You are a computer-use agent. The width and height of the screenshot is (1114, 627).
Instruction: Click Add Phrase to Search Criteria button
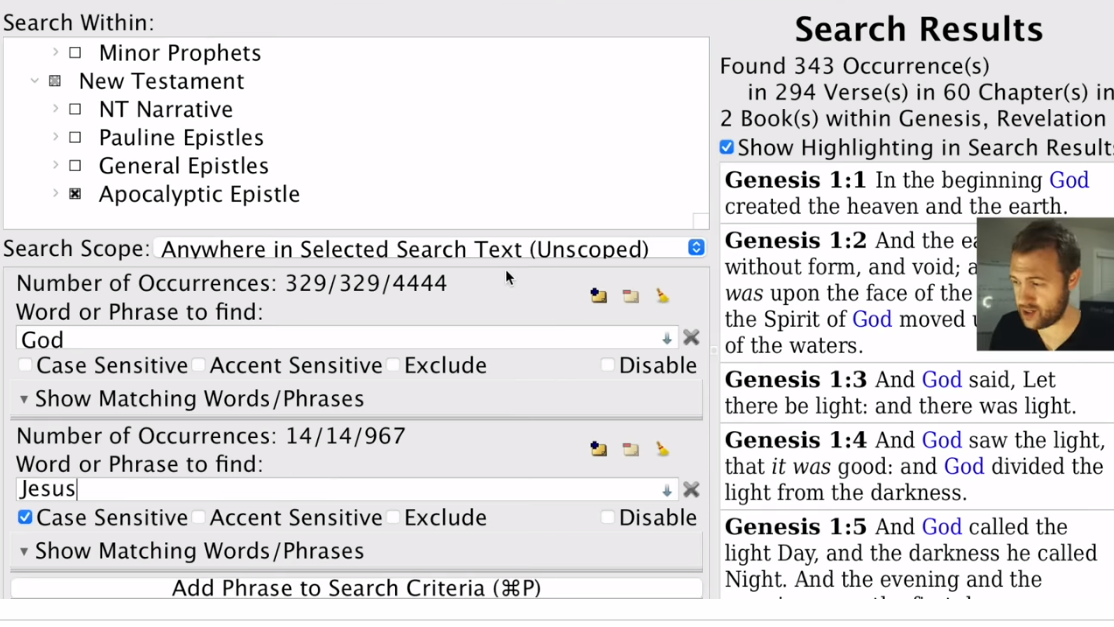[x=356, y=588]
